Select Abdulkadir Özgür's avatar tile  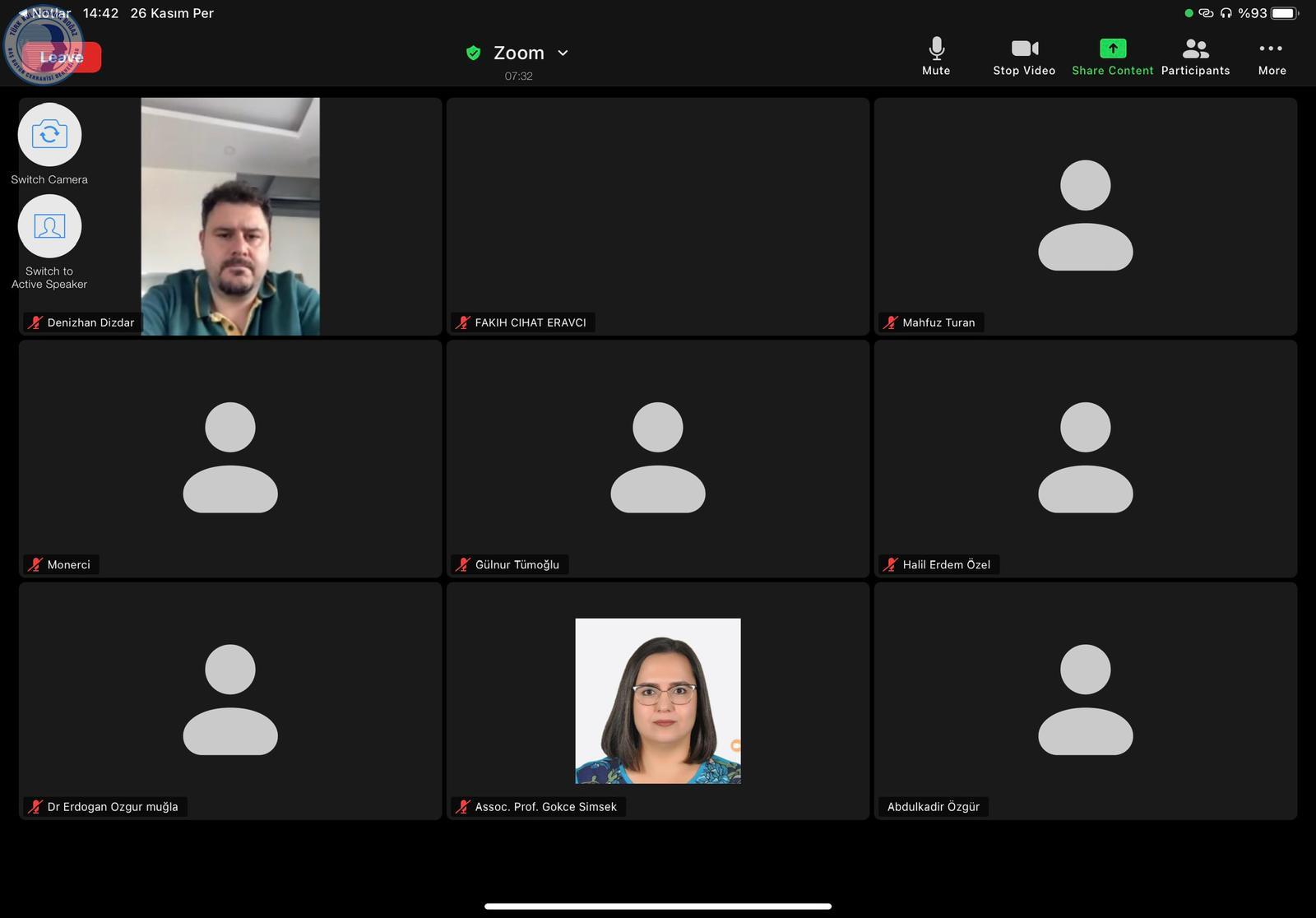[1085, 700]
